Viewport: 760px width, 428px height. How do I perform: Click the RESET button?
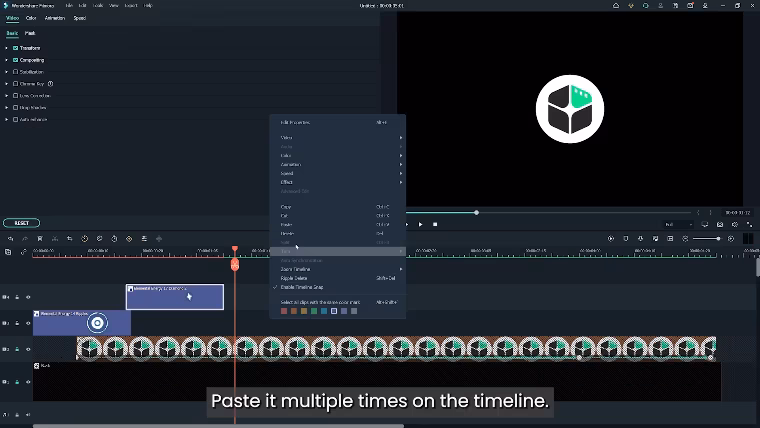click(x=22, y=223)
